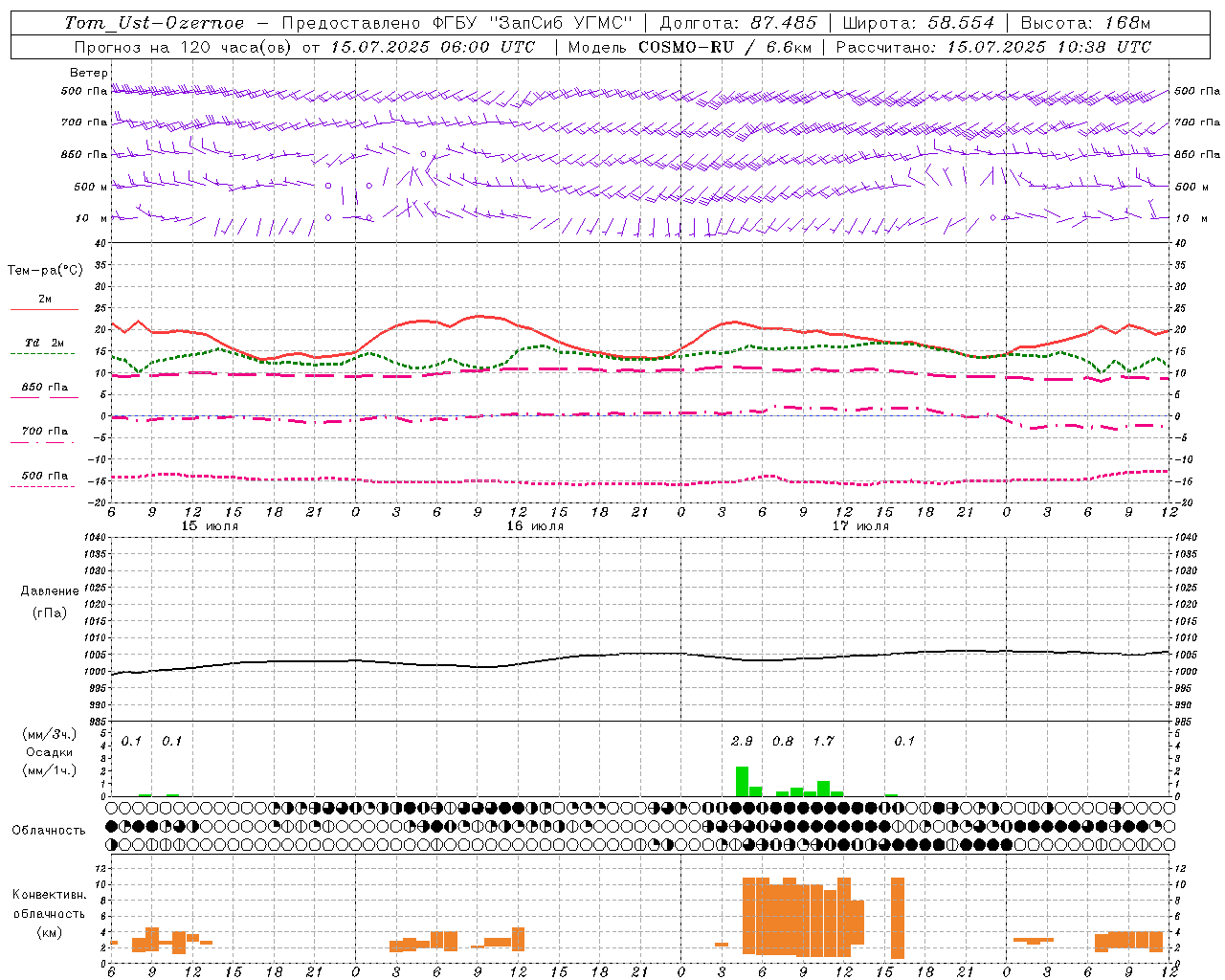The width and height of the screenshot is (1225, 980).
Task: Click the tallest green precipitation bar
Action: coord(742,781)
